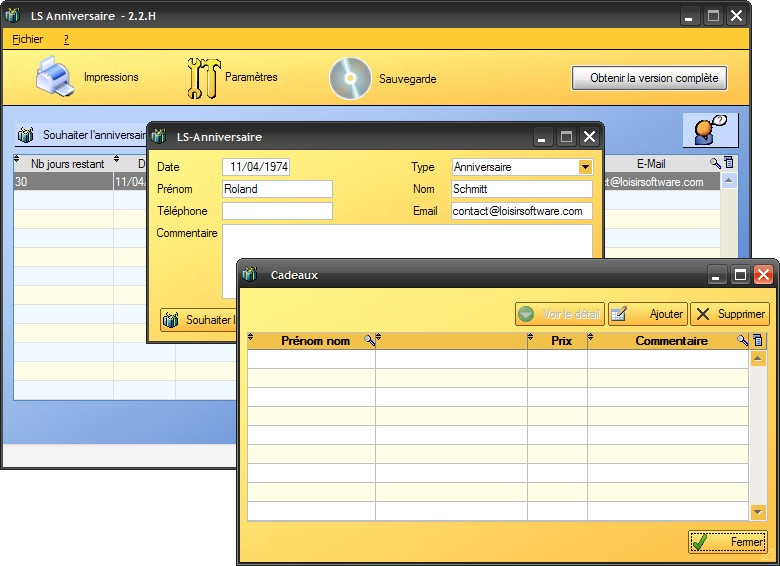Click search icon in Prénom nom column

click(370, 341)
